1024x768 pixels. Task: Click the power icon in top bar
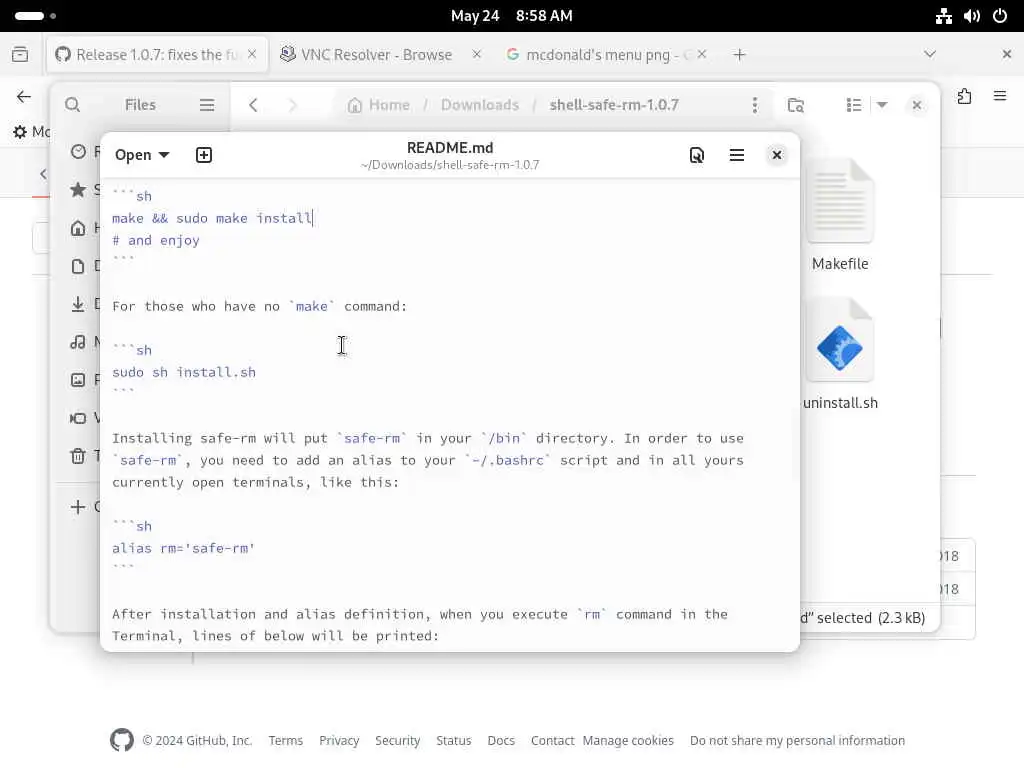click(1000, 16)
